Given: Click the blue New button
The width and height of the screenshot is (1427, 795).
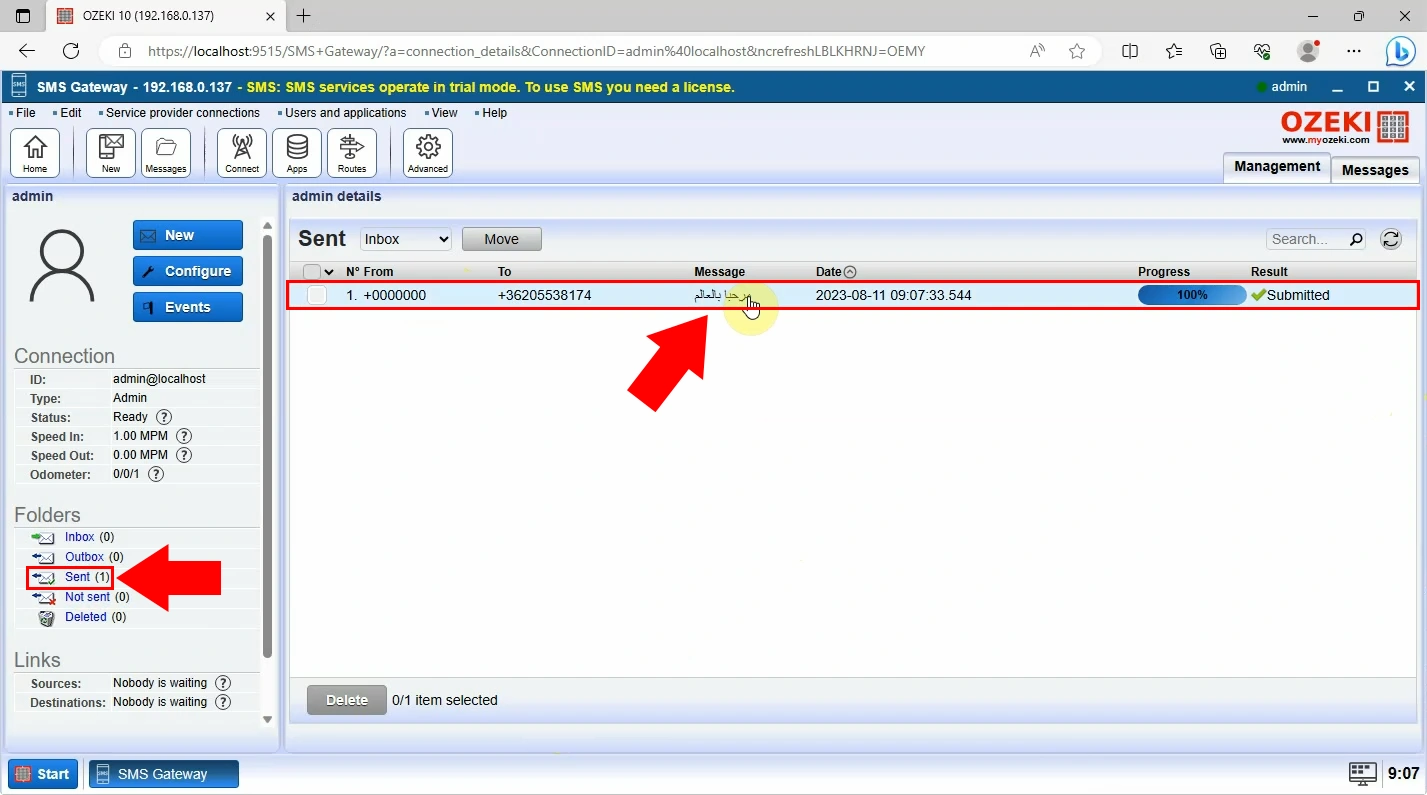Looking at the screenshot, I should pos(188,235).
